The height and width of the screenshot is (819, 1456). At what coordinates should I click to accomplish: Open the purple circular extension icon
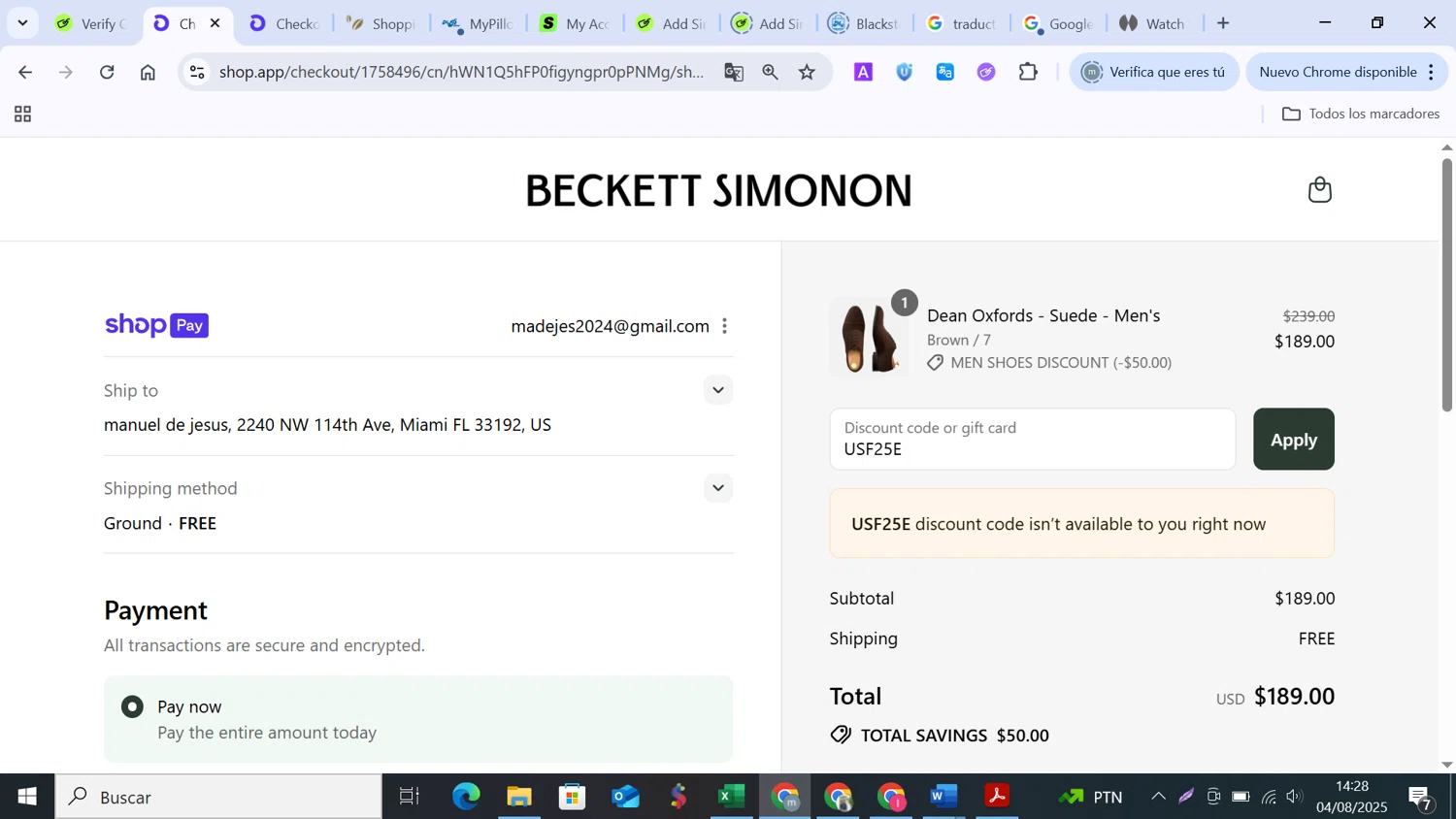pos(986,72)
